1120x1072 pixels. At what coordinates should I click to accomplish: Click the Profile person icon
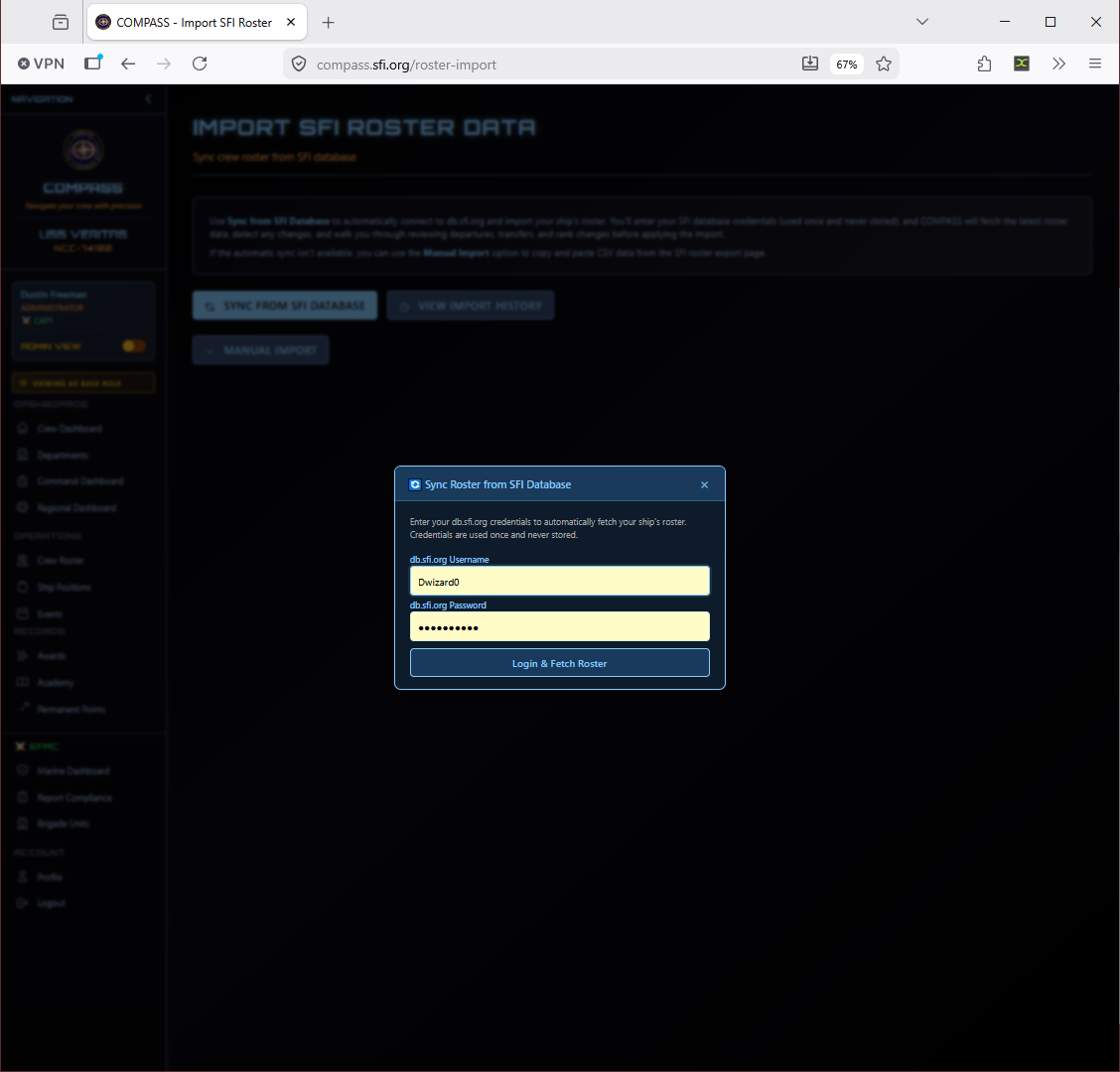[22, 876]
